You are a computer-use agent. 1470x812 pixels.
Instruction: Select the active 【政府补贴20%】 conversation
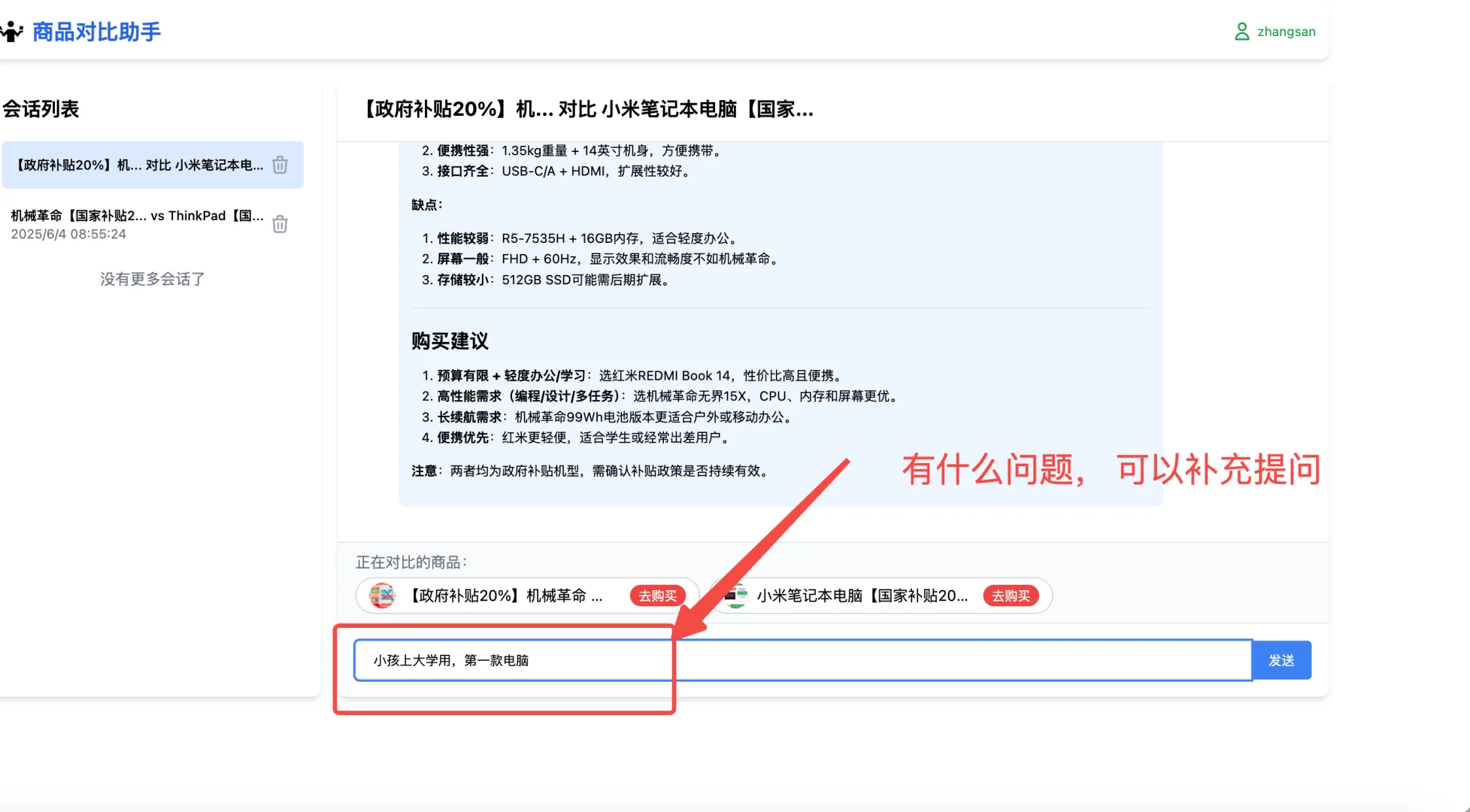135,165
